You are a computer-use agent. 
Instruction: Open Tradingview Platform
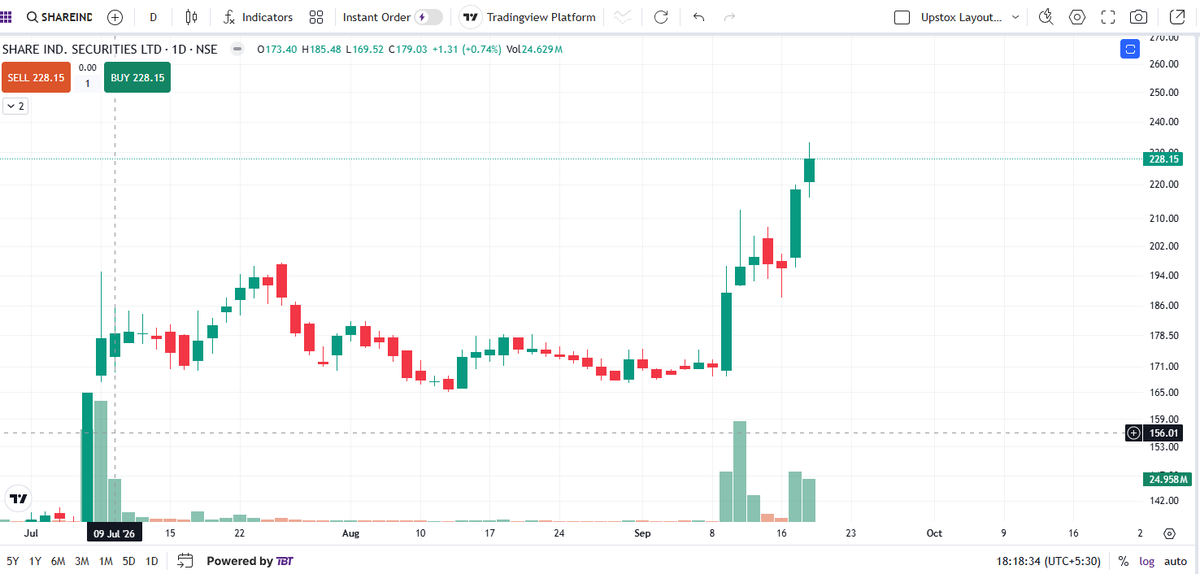(528, 17)
